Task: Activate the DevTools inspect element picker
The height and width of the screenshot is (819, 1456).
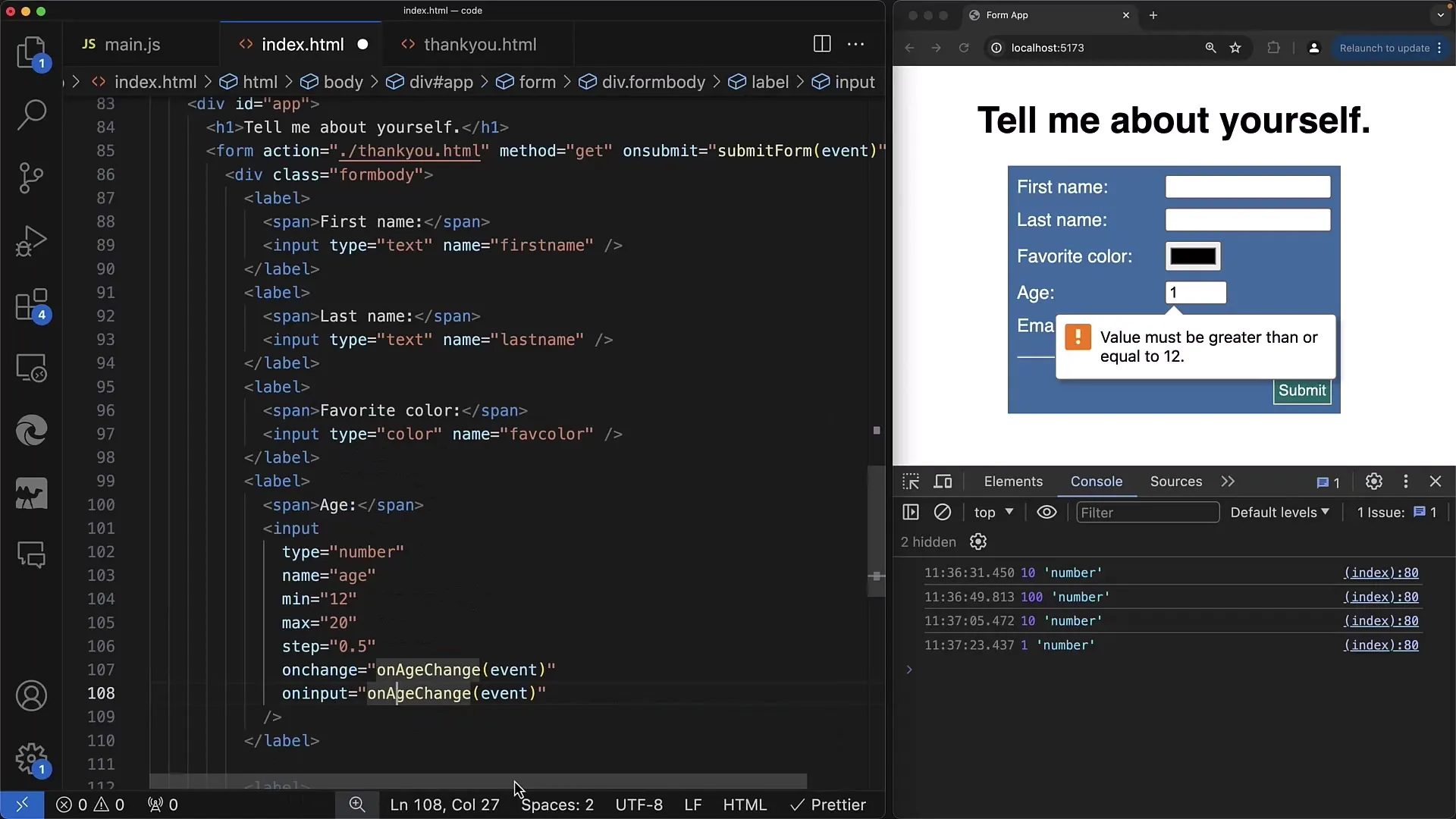Action: point(911,482)
